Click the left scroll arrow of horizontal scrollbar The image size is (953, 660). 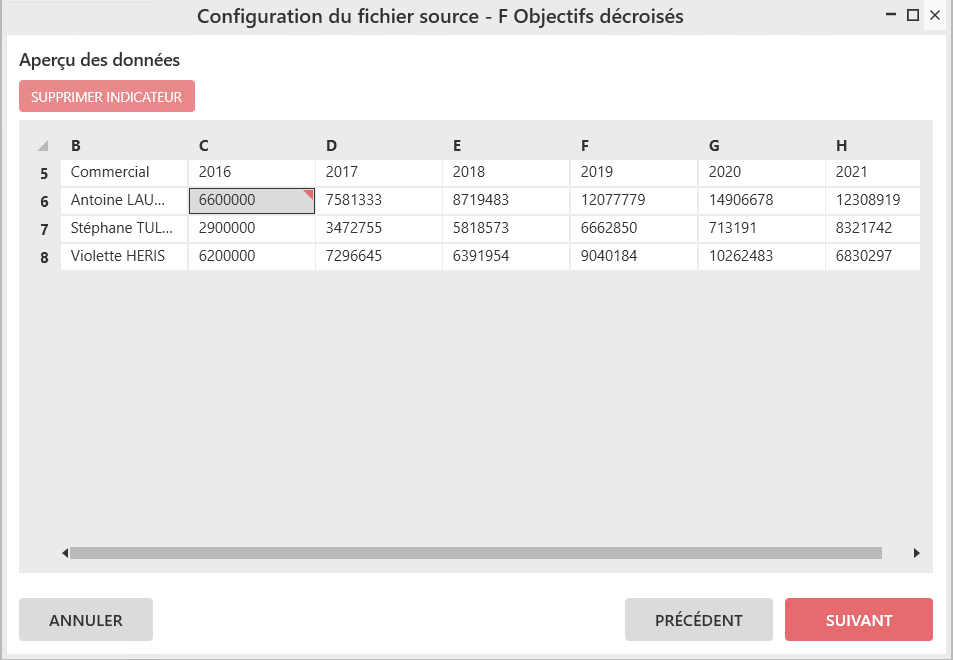coord(65,553)
